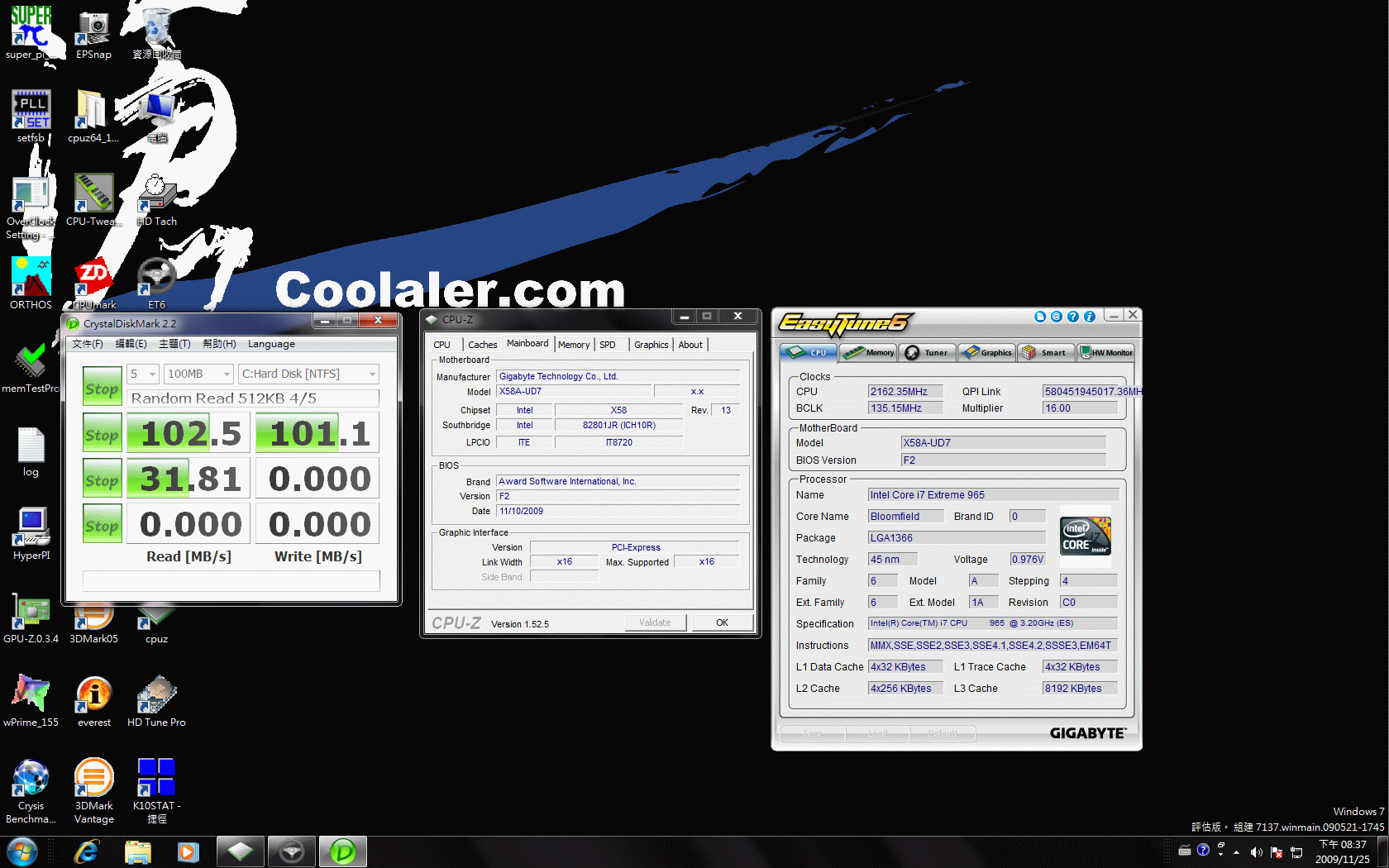1389x868 pixels.
Task: Click Stop beside the 31.81 read result
Action: (103, 479)
